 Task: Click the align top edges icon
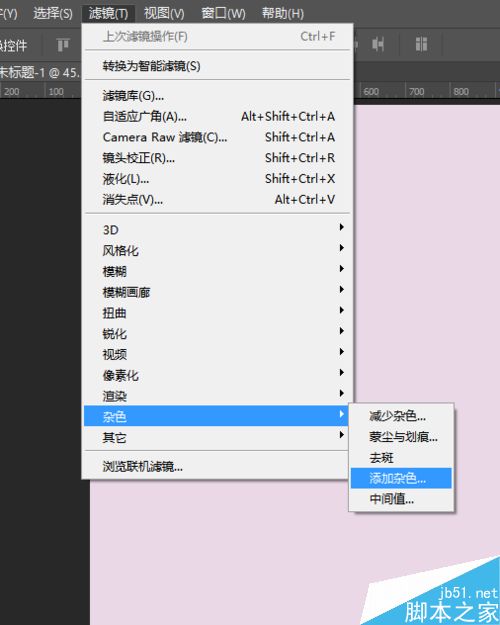click(63, 45)
